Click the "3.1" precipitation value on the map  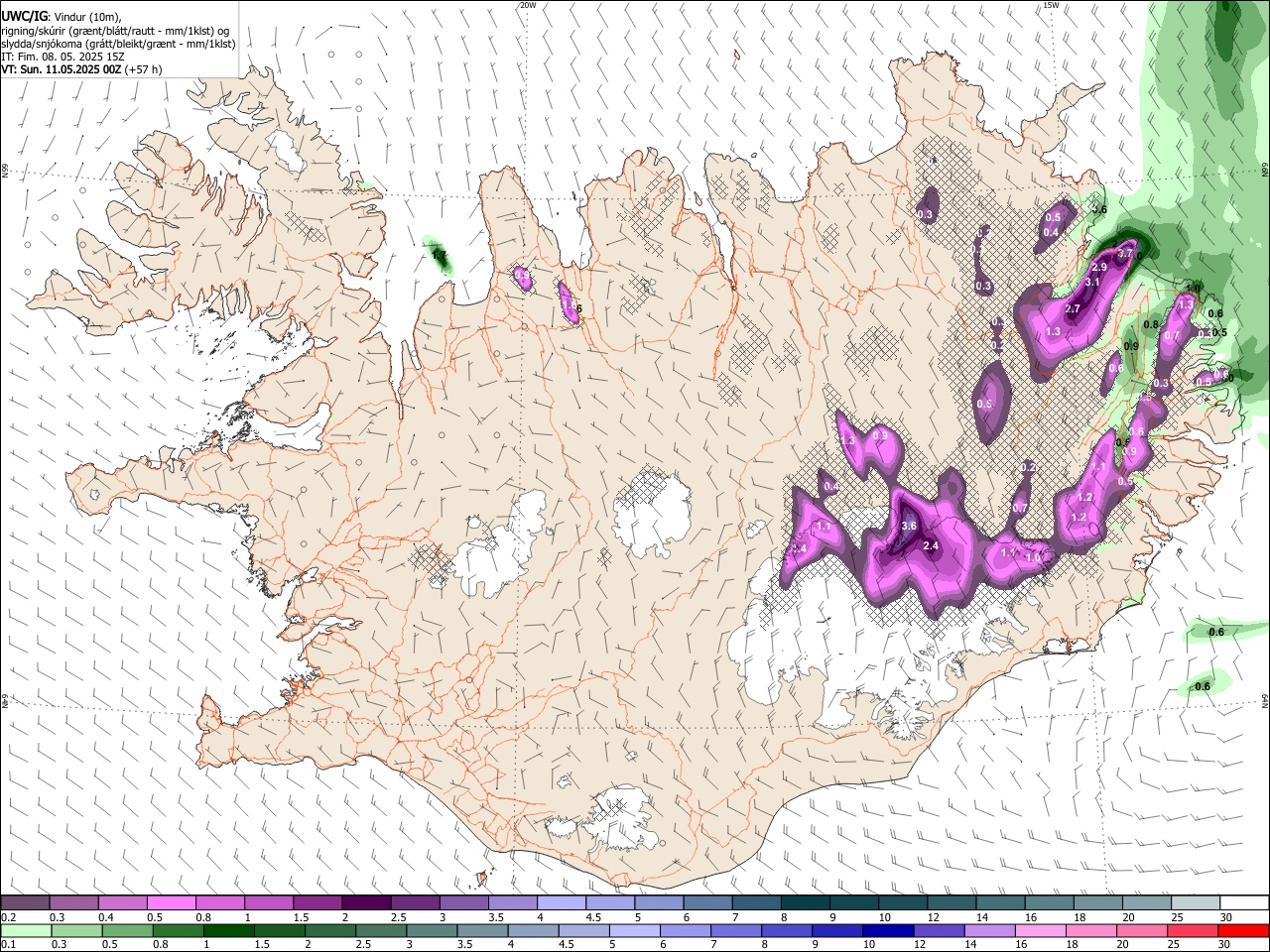pyautogui.click(x=1093, y=283)
